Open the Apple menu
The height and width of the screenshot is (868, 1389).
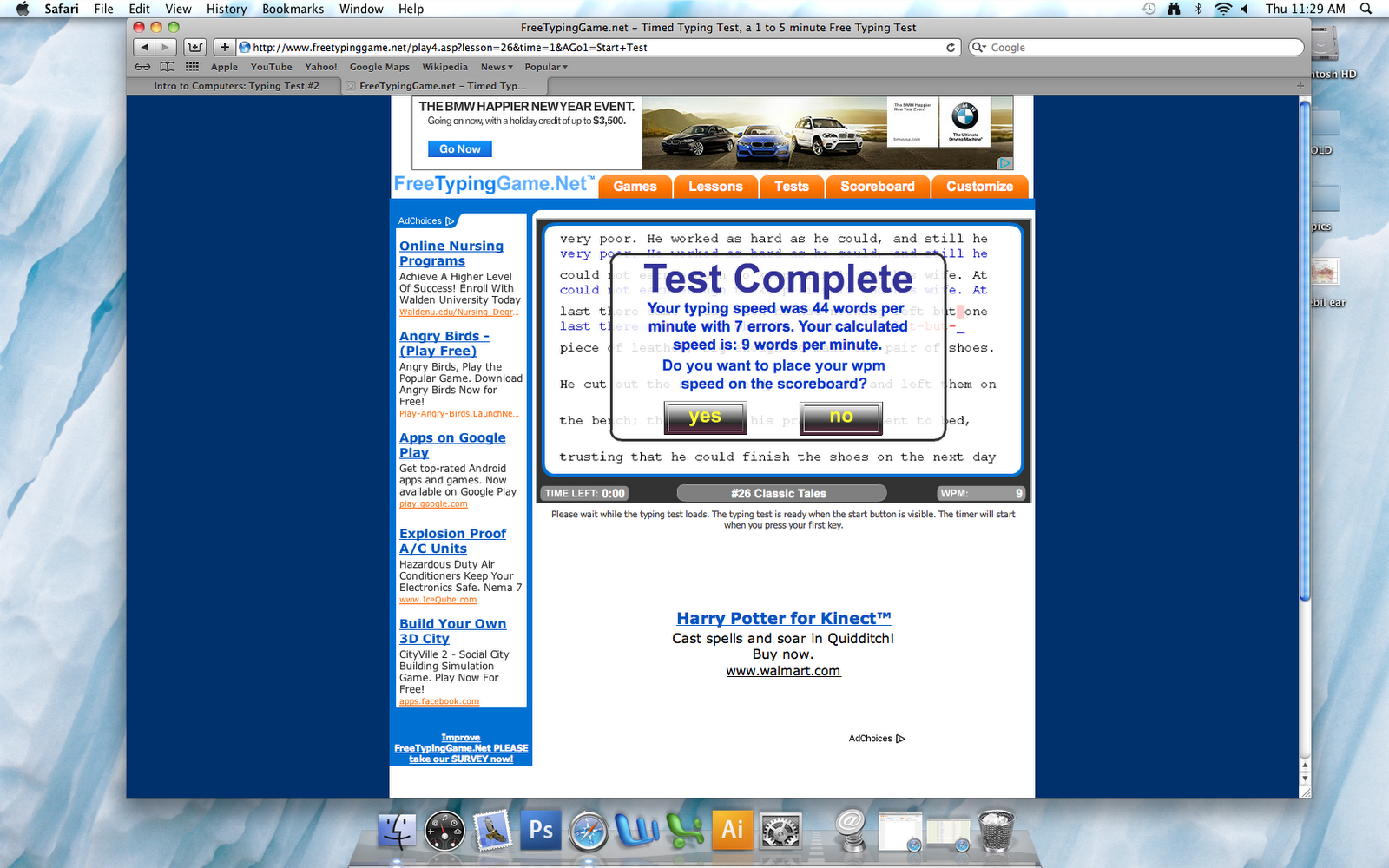pyautogui.click(x=23, y=9)
